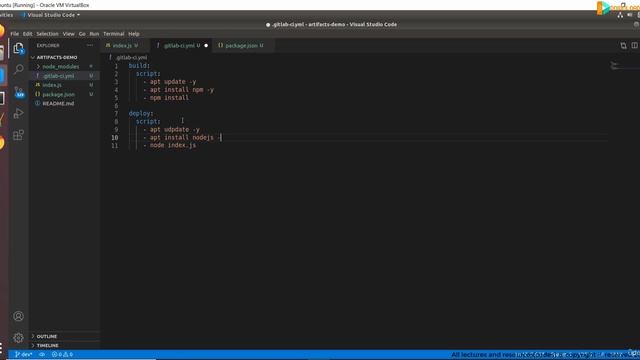The width and height of the screenshot is (640, 360).
Task: Click the errors and warnings counter
Action: coord(62,354)
